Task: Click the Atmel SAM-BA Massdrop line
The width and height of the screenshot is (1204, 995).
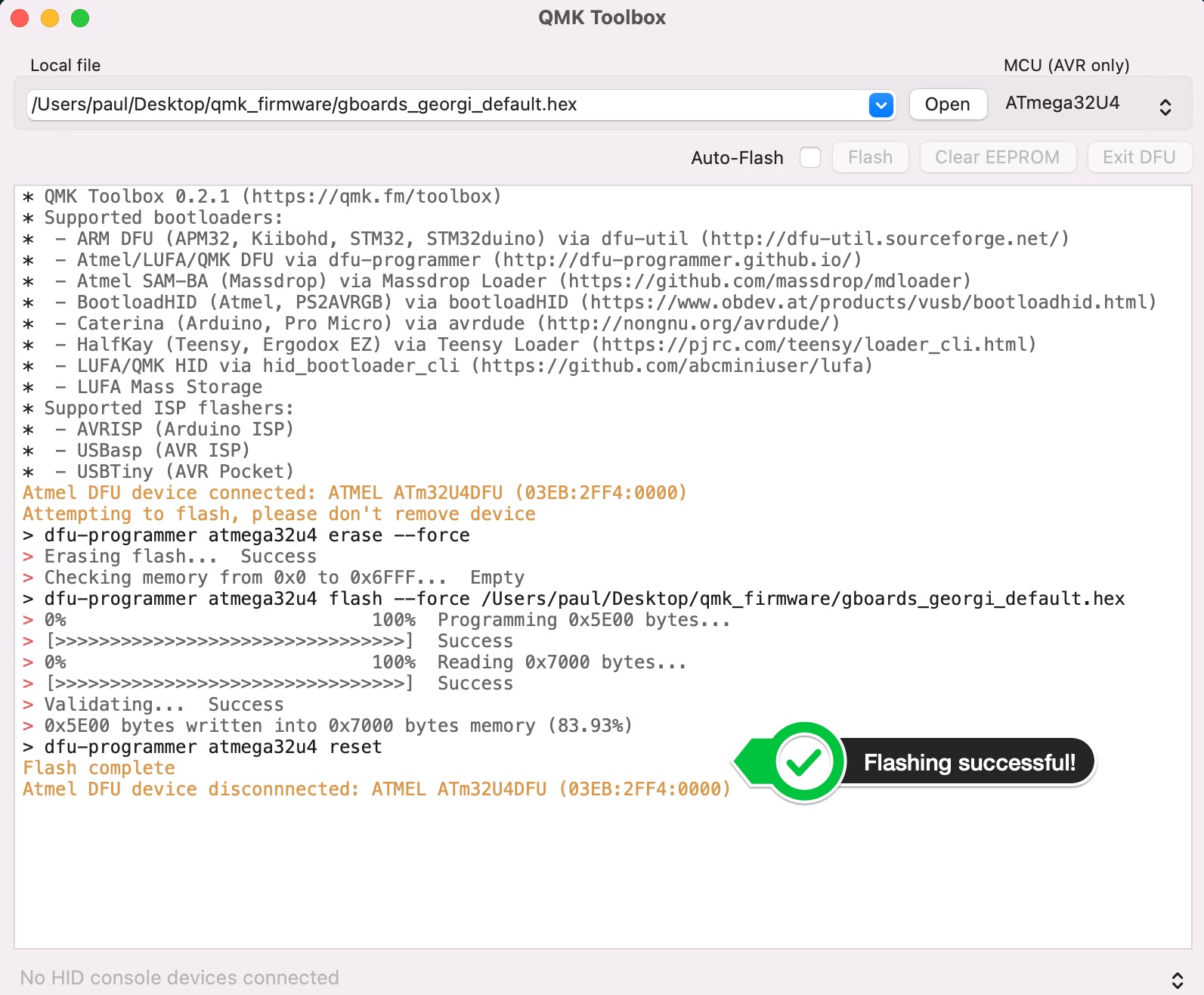Action: coord(497,281)
